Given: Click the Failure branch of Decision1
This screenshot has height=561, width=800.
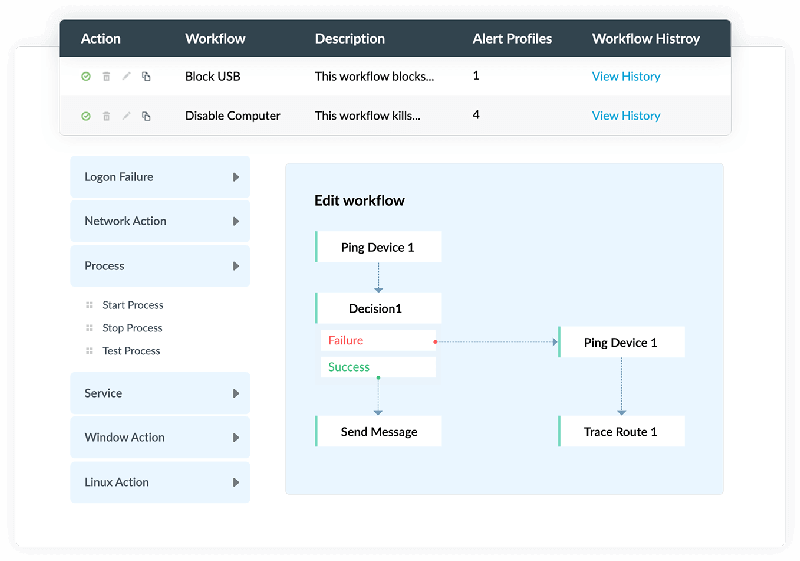Looking at the screenshot, I should pyautogui.click(x=378, y=340).
